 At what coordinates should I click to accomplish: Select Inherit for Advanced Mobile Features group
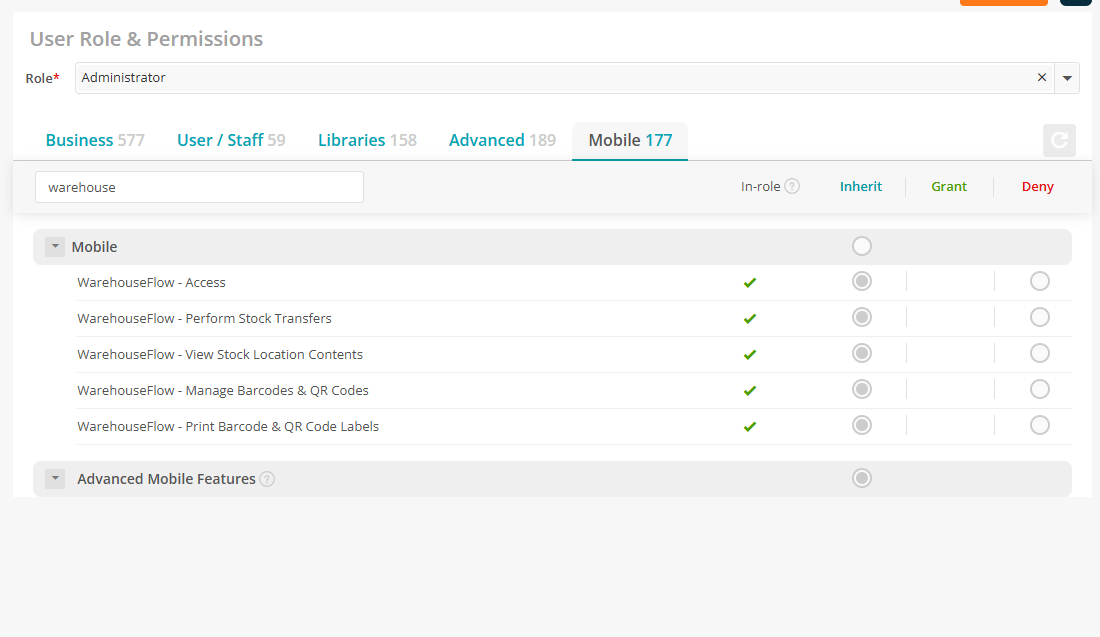861,478
